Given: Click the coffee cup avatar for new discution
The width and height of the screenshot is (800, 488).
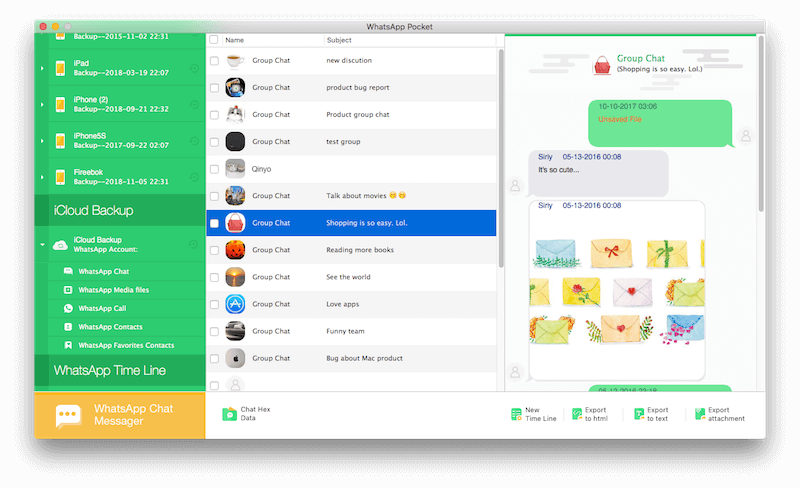Looking at the screenshot, I should [x=235, y=61].
